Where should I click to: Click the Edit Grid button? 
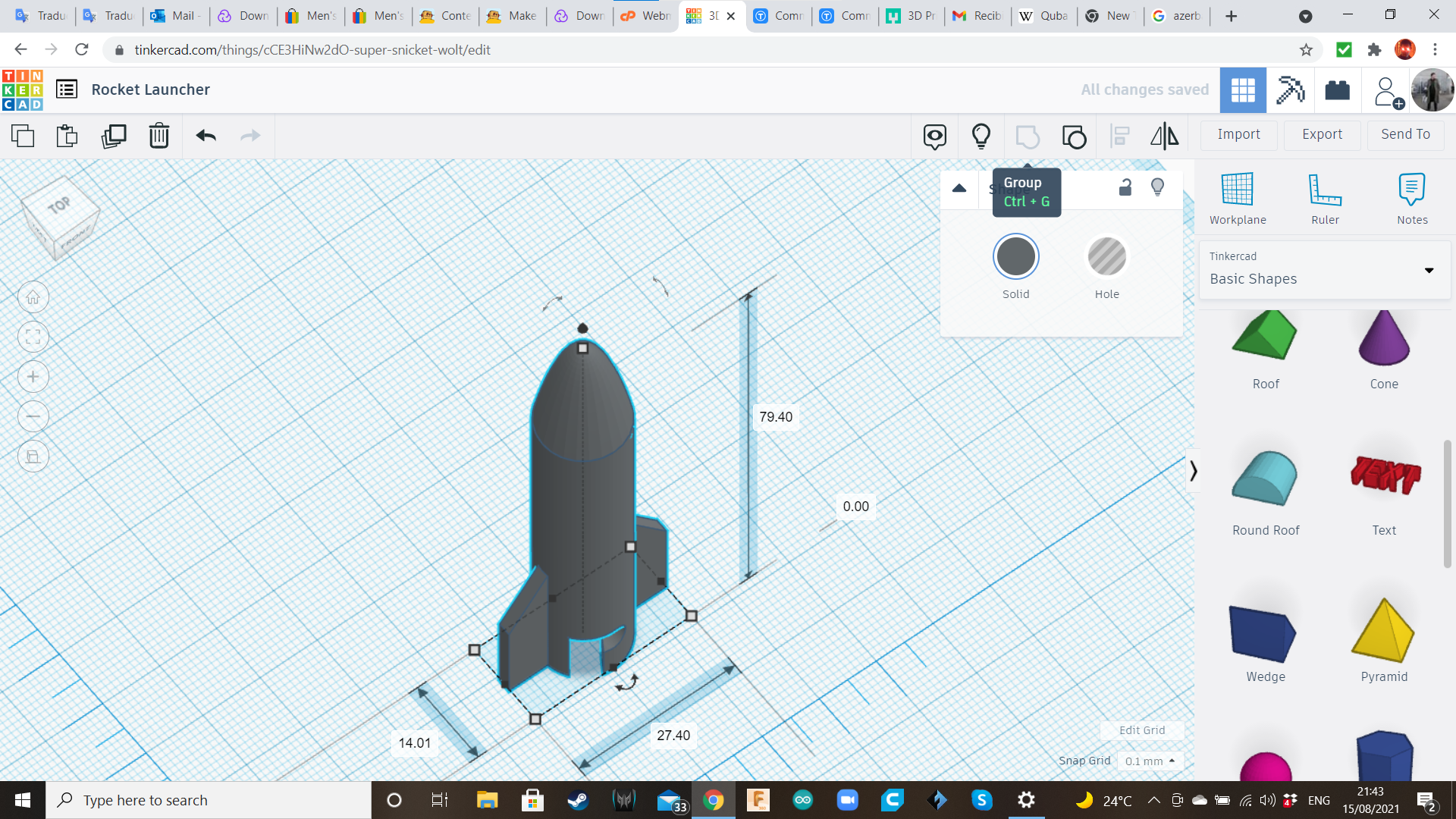pyautogui.click(x=1141, y=730)
